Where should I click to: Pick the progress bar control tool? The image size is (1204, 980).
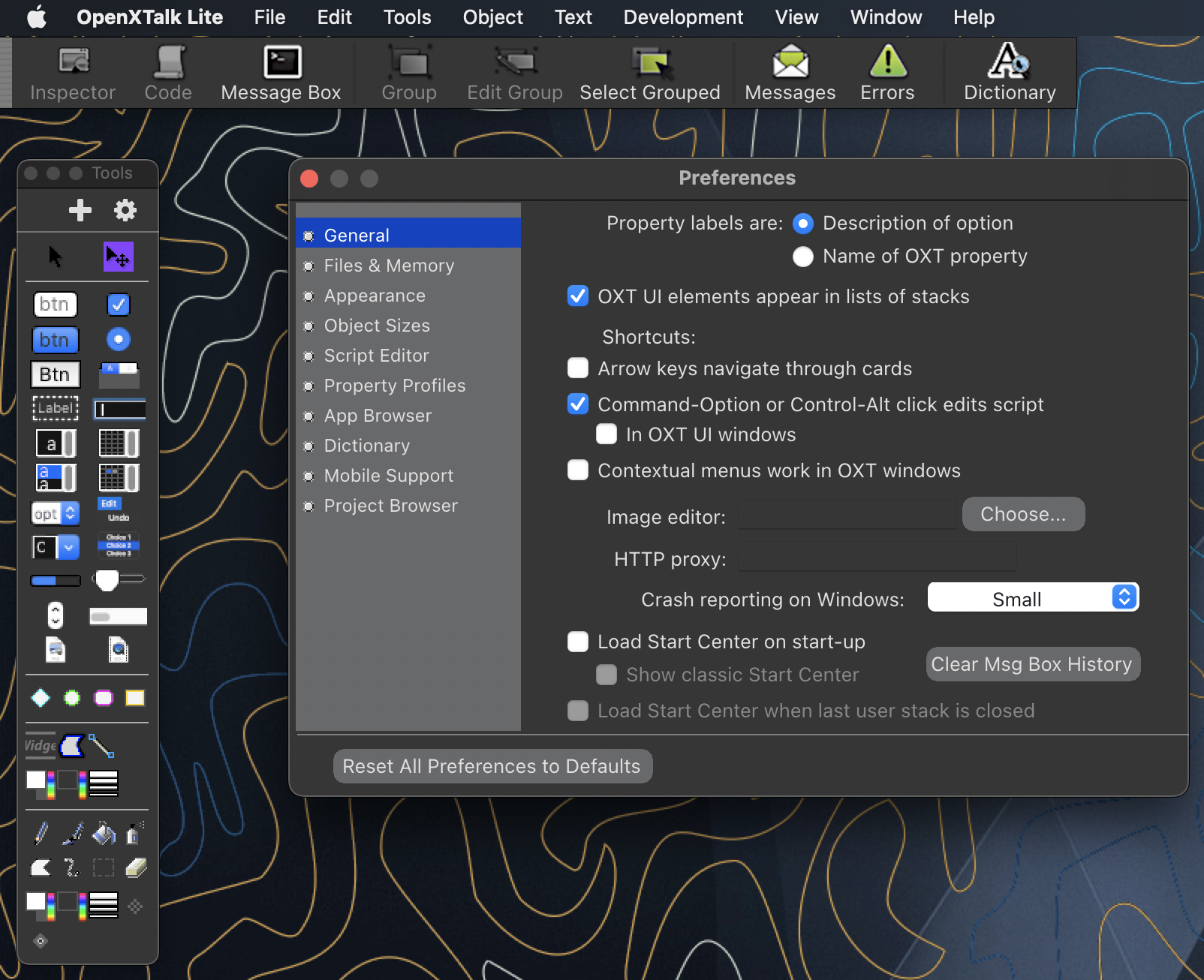tap(56, 581)
